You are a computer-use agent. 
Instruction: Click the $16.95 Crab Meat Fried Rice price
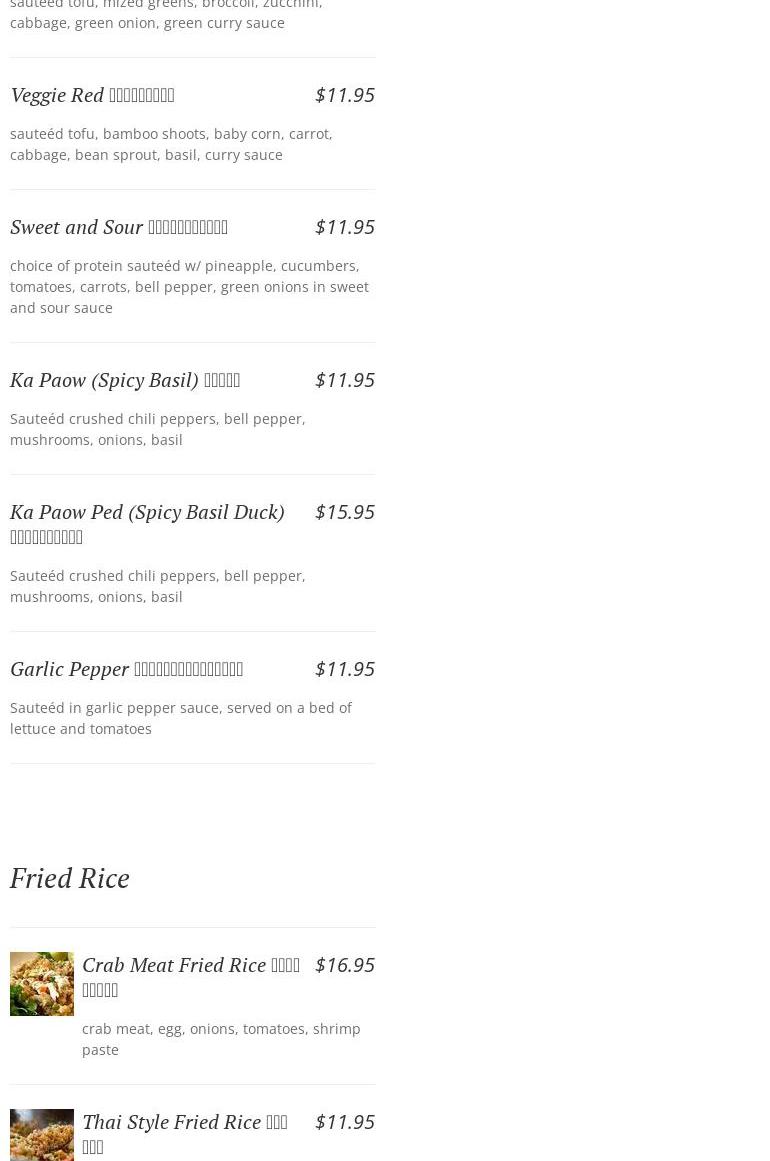344,965
